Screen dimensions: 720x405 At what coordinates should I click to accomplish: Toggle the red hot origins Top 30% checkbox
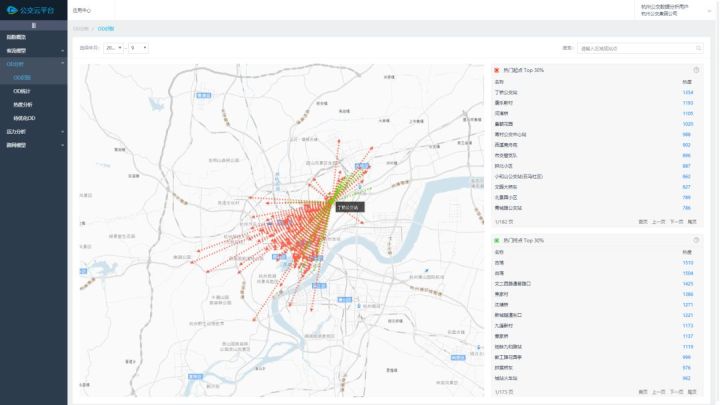496,70
